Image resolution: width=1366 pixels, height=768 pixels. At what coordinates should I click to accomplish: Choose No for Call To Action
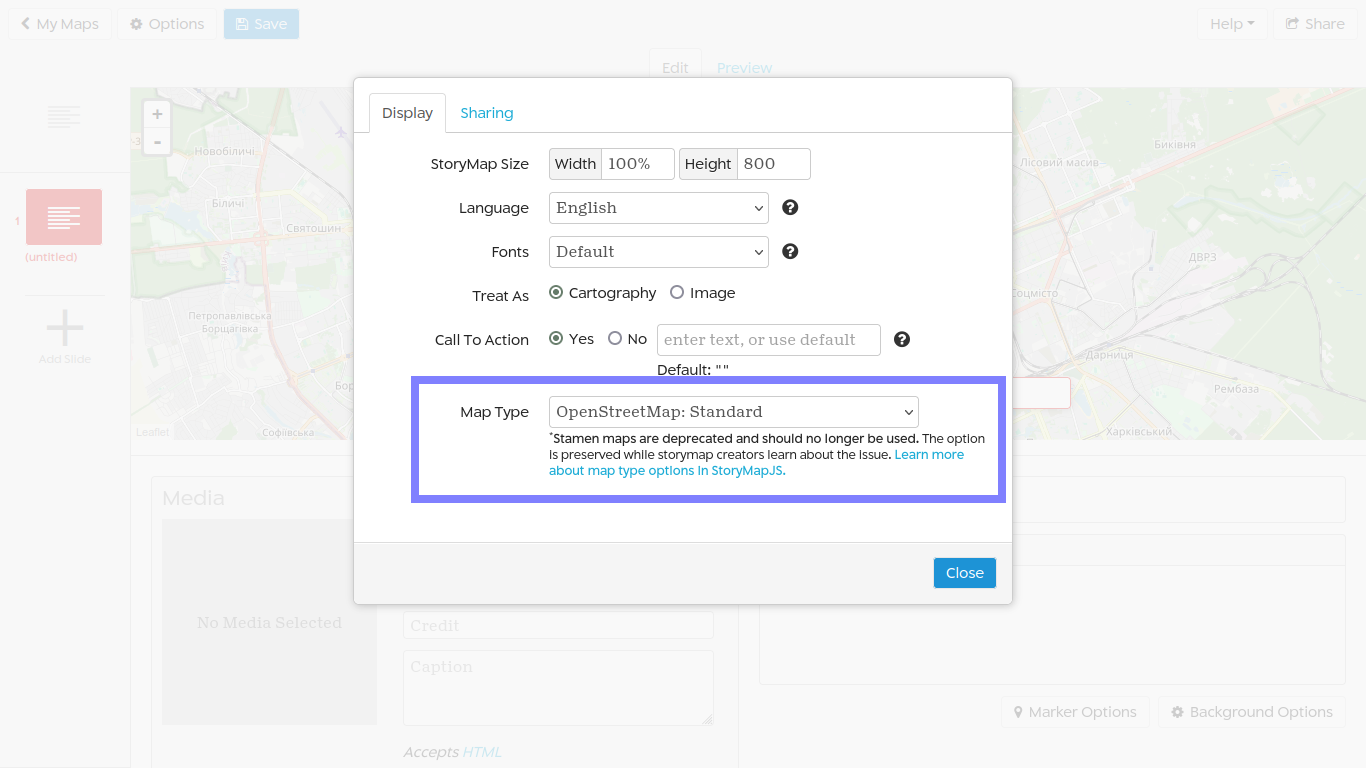click(615, 339)
